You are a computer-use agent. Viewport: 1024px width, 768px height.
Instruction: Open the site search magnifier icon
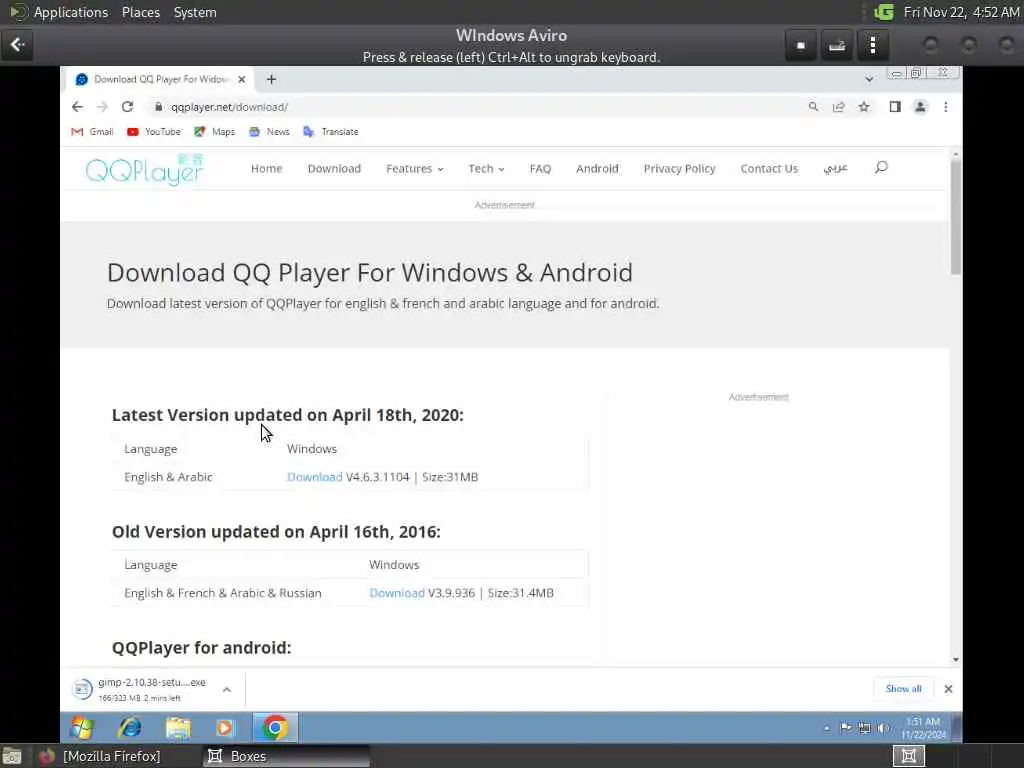(x=881, y=168)
